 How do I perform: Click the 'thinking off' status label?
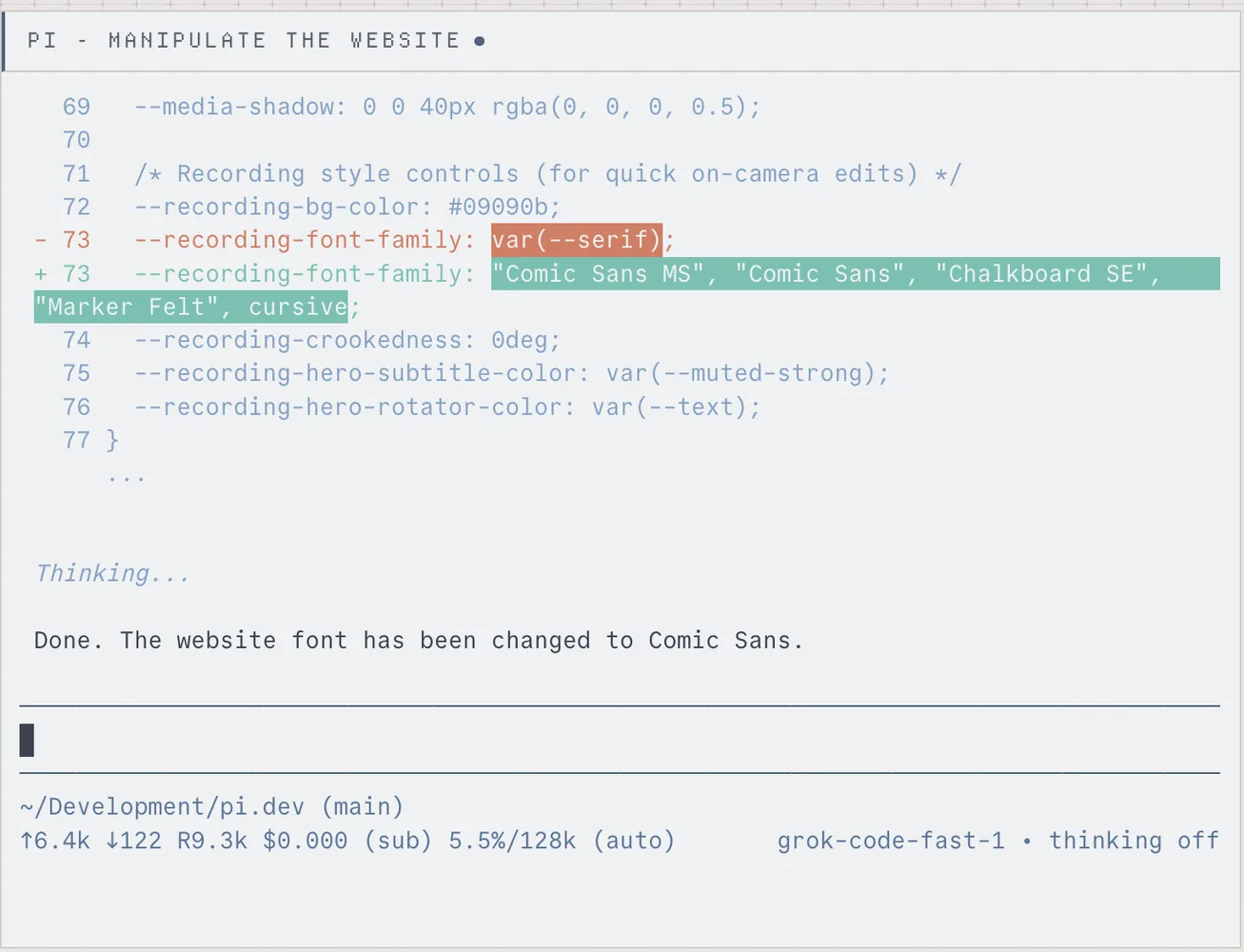click(x=1134, y=841)
